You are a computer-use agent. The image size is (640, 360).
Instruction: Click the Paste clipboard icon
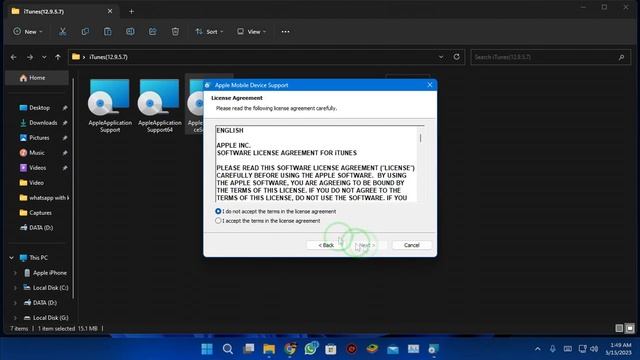click(107, 31)
